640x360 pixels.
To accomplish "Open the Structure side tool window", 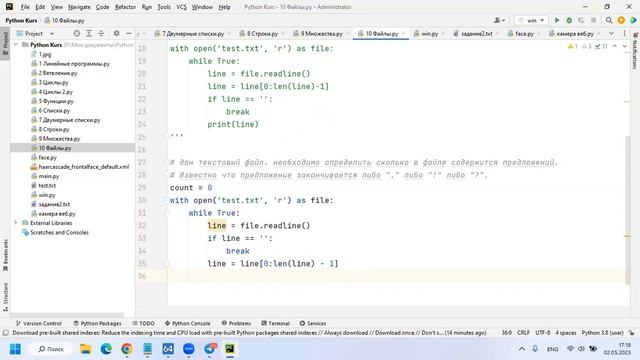I will click(x=5, y=297).
